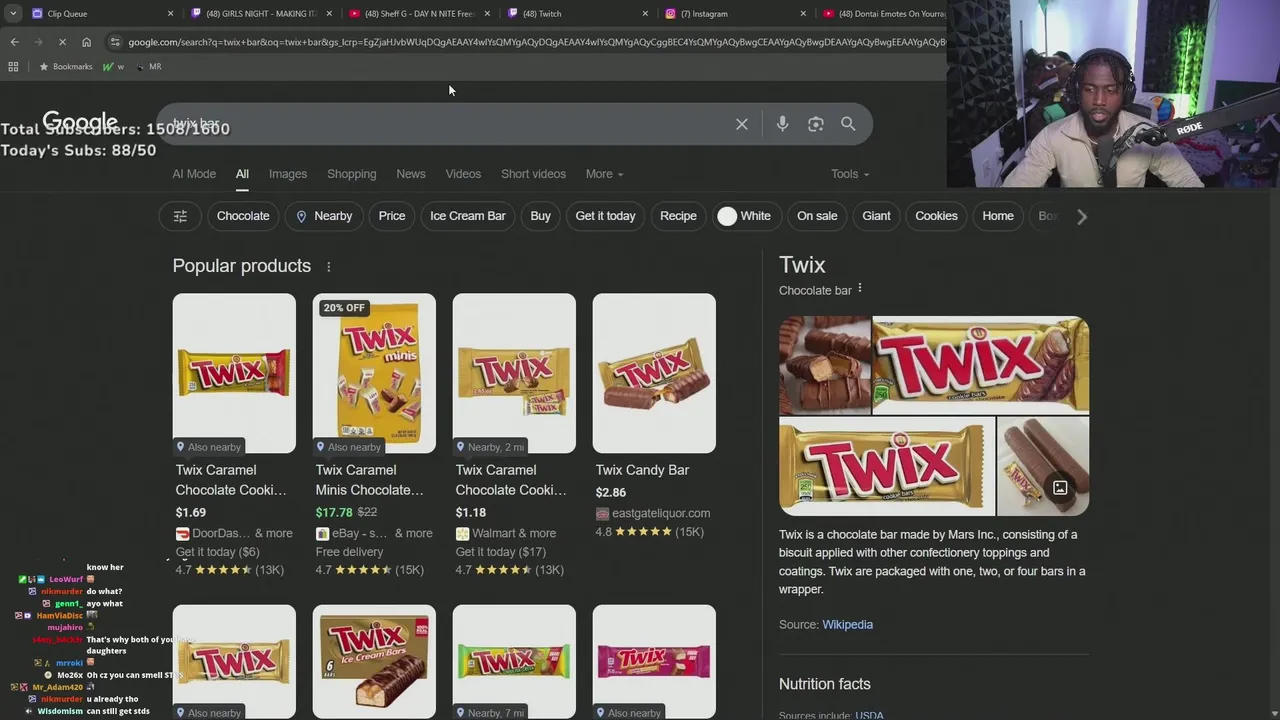This screenshot has width=1280, height=720.
Task: Expand the More search categories dropdown
Action: click(x=604, y=174)
